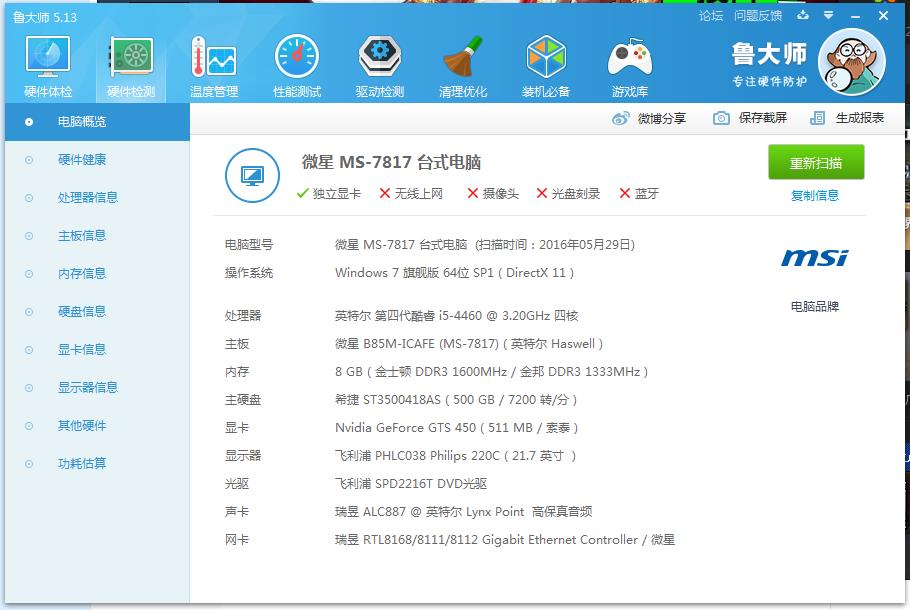Click the 鲁大师 mascot avatar
The height and width of the screenshot is (610, 910).
(x=851, y=62)
